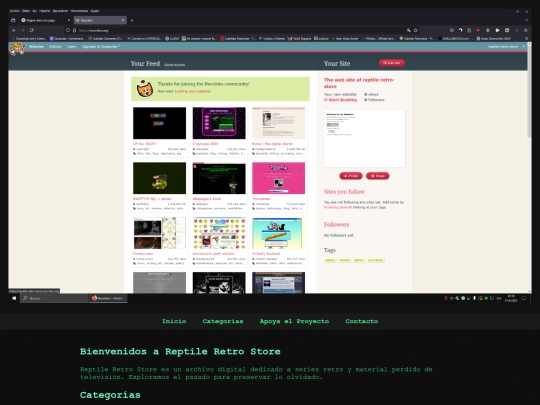Expand the list all tabs chevron
Image resolution: width=540 pixels, height=405 pixels.
(x=526, y=20)
